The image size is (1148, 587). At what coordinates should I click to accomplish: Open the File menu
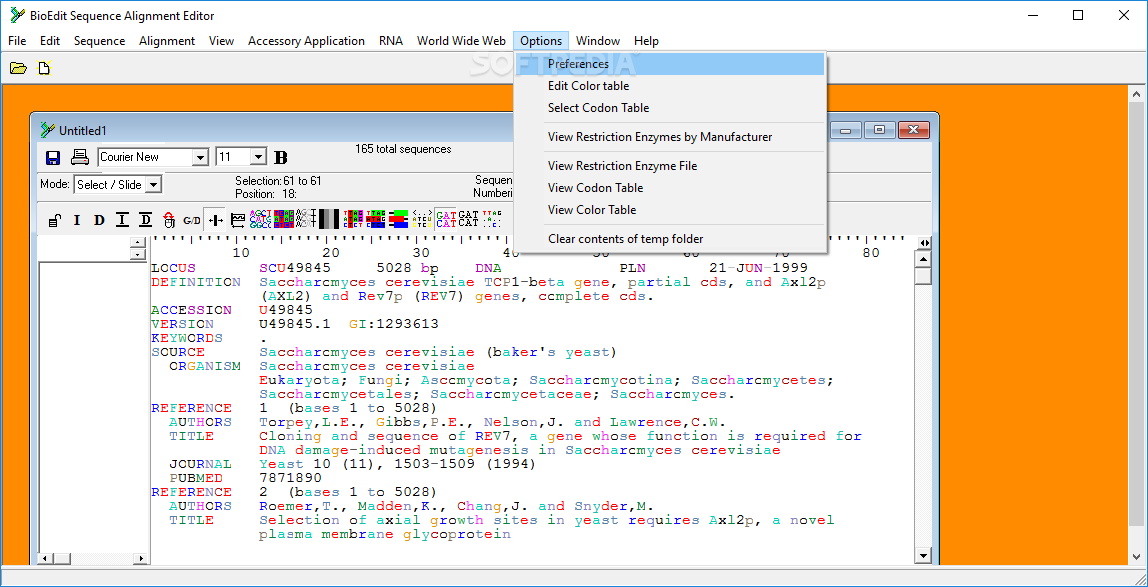17,41
